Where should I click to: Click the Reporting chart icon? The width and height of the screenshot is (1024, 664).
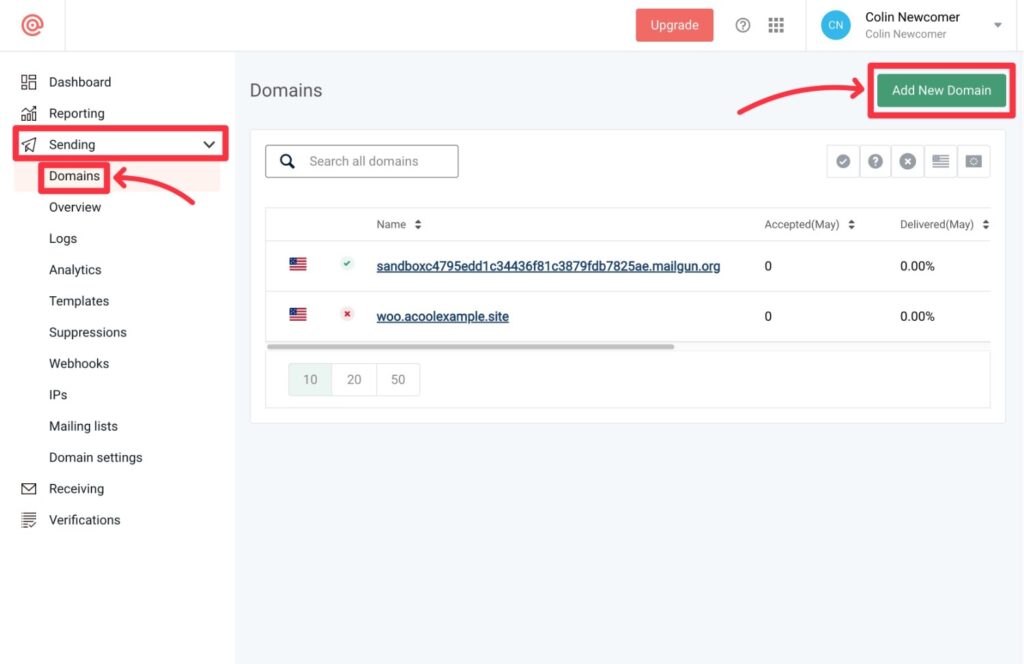tap(29, 113)
